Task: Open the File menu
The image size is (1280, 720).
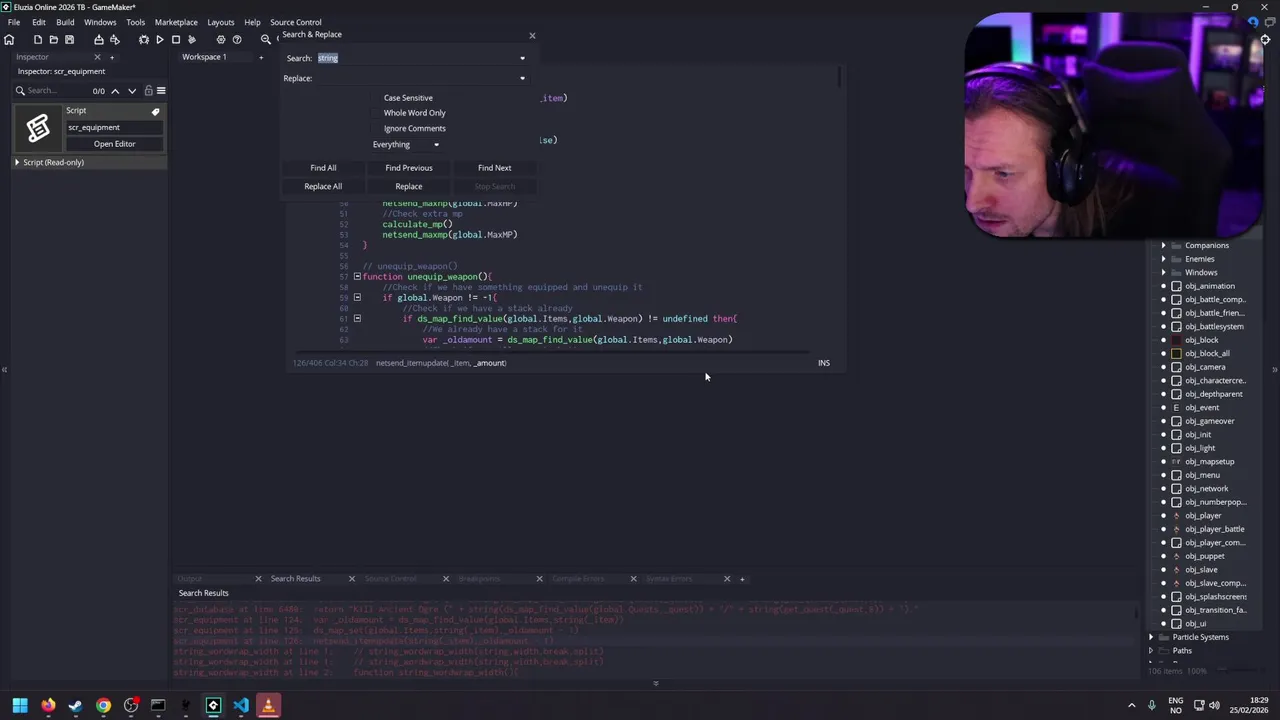Action: click(14, 22)
